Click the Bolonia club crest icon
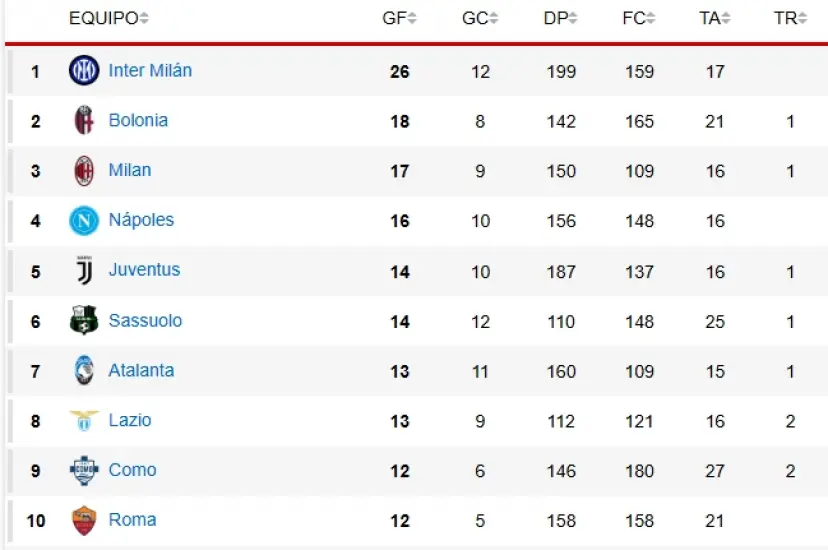The width and height of the screenshot is (828, 550). (x=84, y=121)
